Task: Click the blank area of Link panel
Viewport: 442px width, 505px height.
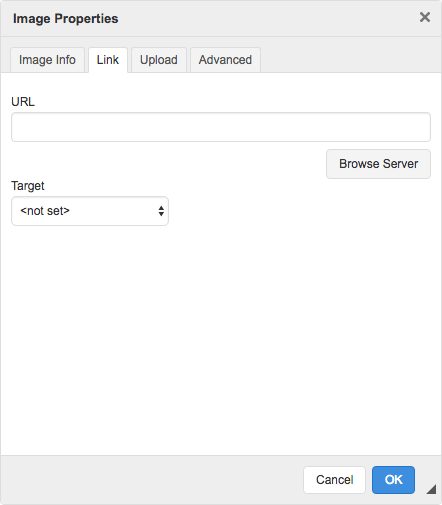Action: click(x=221, y=333)
